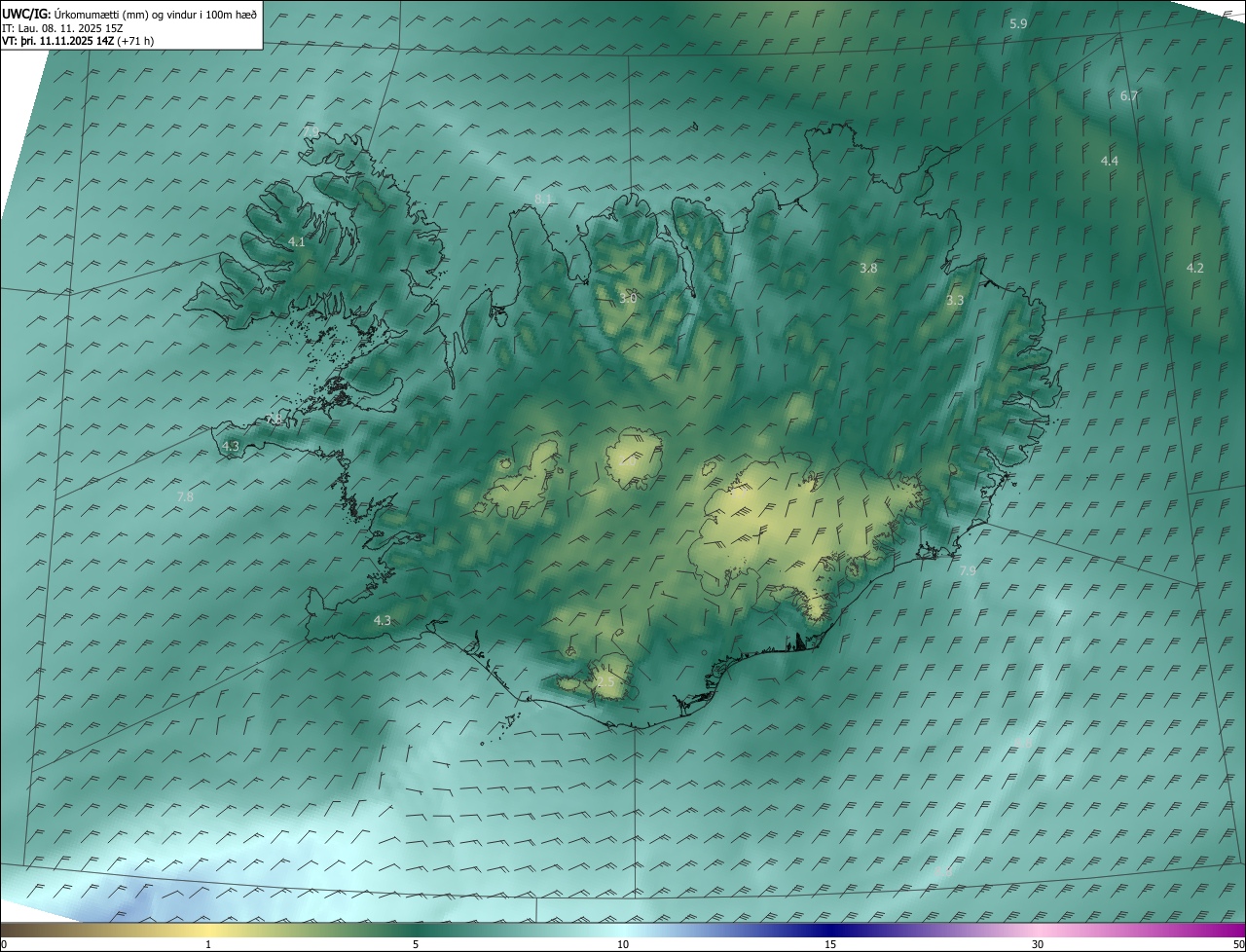Click the 8.1 value label on the map
The image size is (1246, 952).
(x=543, y=199)
